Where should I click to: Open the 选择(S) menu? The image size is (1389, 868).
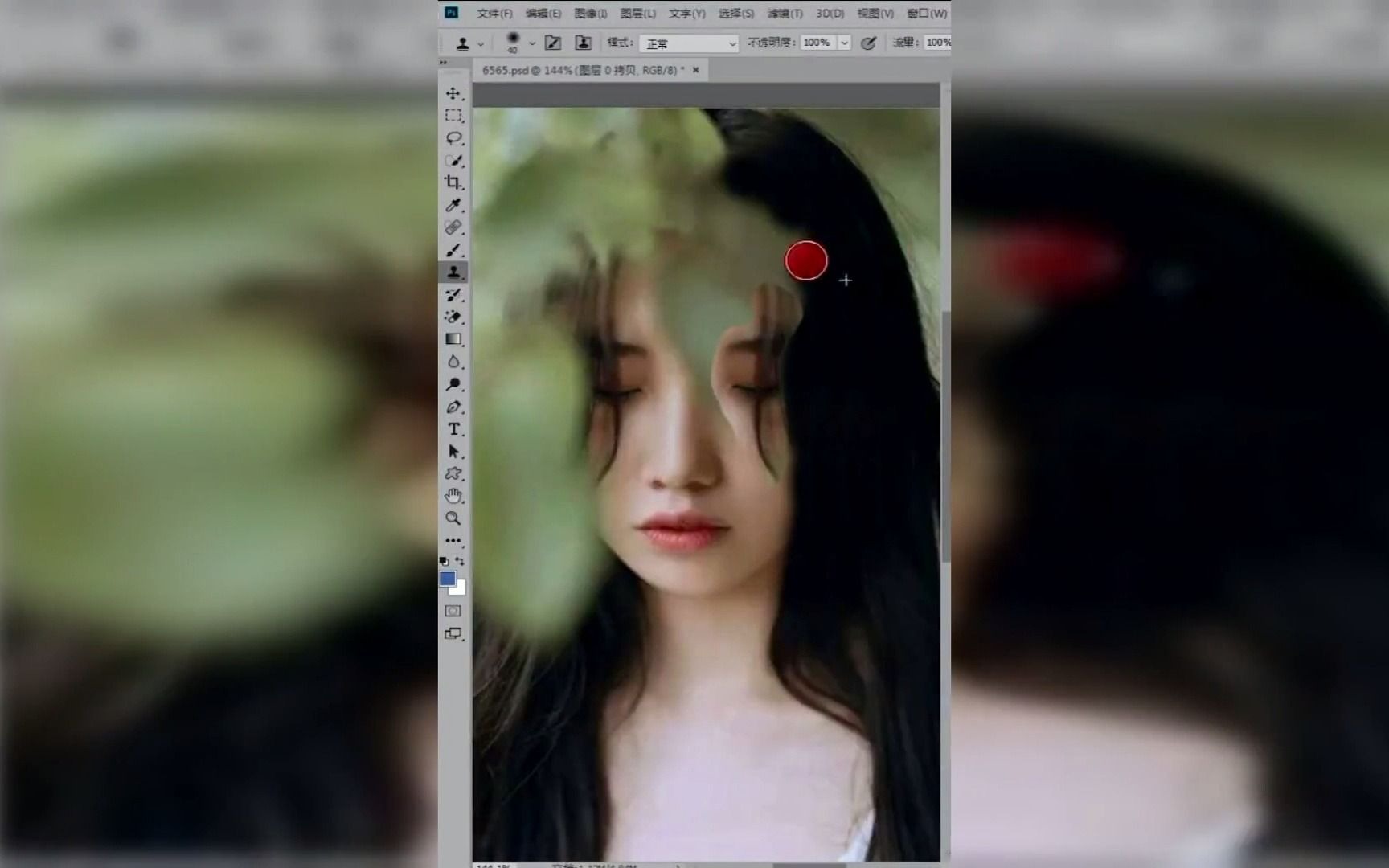pyautogui.click(x=736, y=14)
